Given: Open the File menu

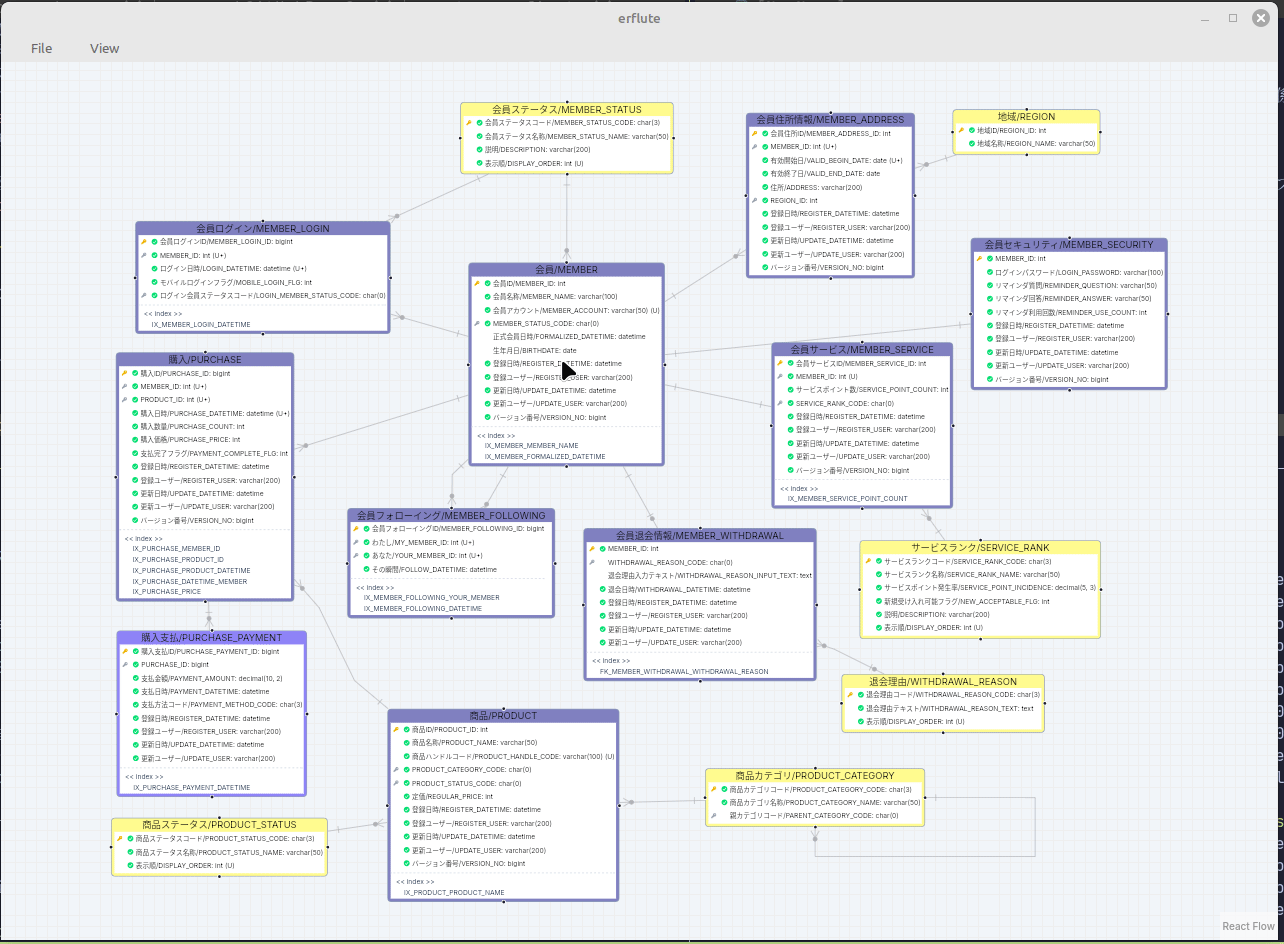Looking at the screenshot, I should pos(41,48).
